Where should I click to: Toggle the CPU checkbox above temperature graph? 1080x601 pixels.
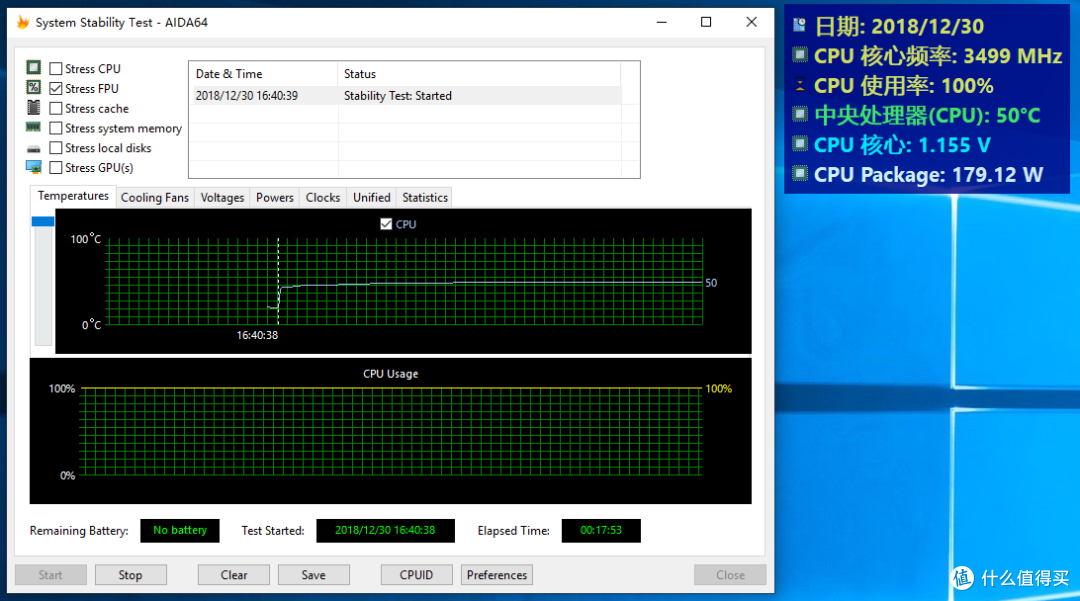coord(386,224)
